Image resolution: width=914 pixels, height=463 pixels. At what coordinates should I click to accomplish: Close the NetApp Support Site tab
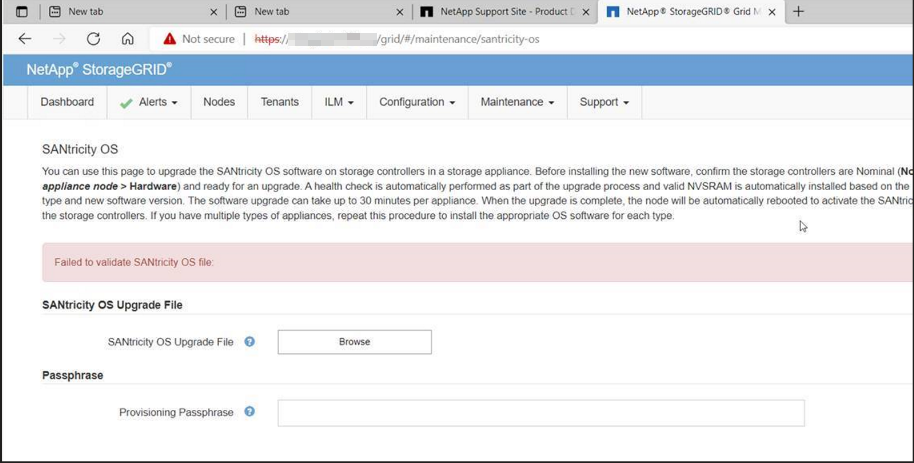(x=585, y=12)
